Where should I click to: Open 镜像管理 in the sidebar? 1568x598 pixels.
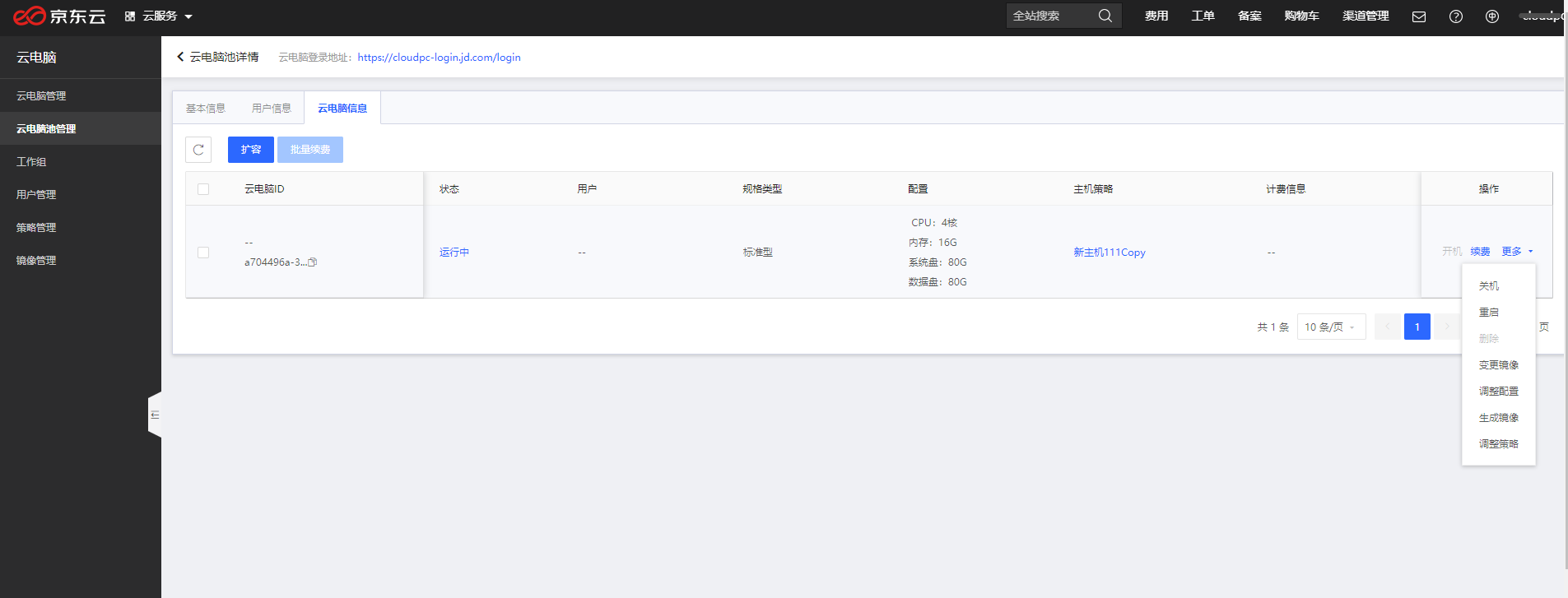(x=81, y=261)
